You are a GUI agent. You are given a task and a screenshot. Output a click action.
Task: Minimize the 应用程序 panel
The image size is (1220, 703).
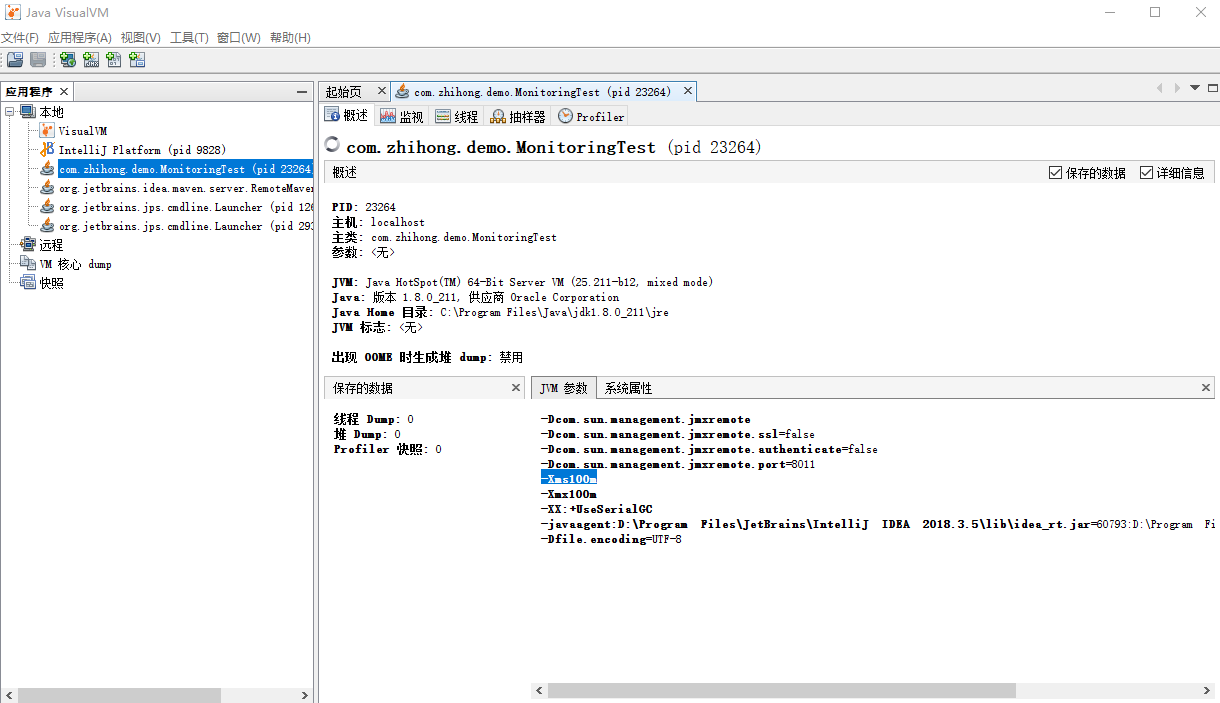(x=302, y=91)
